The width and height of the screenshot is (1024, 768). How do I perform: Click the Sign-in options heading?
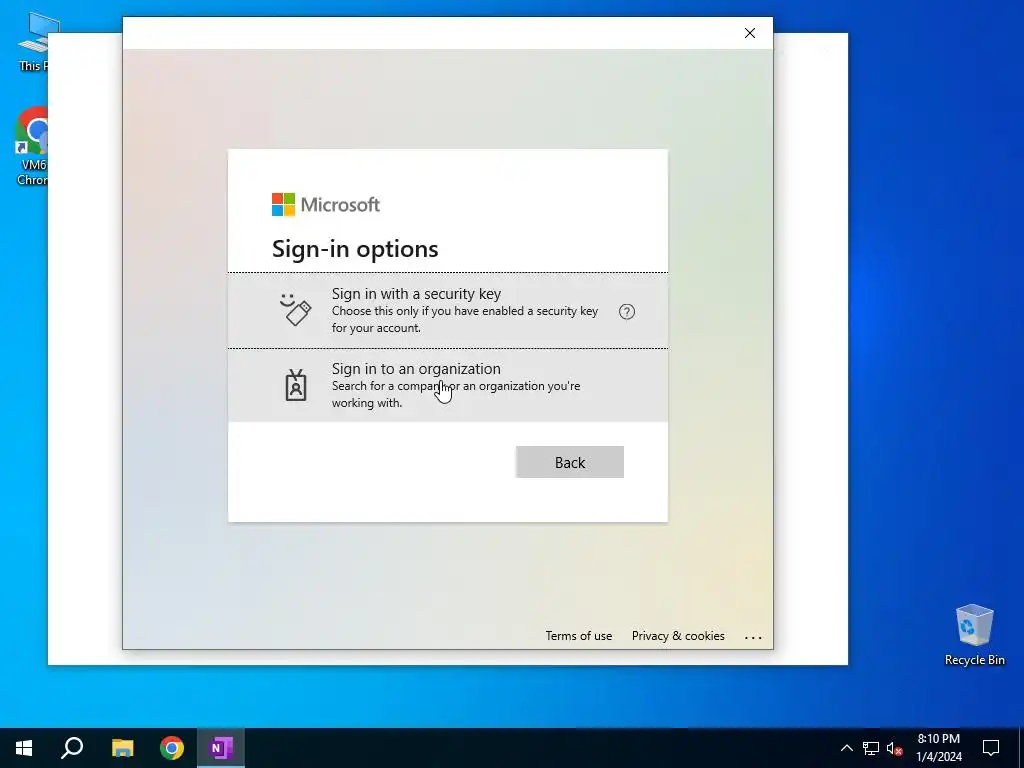coord(355,249)
